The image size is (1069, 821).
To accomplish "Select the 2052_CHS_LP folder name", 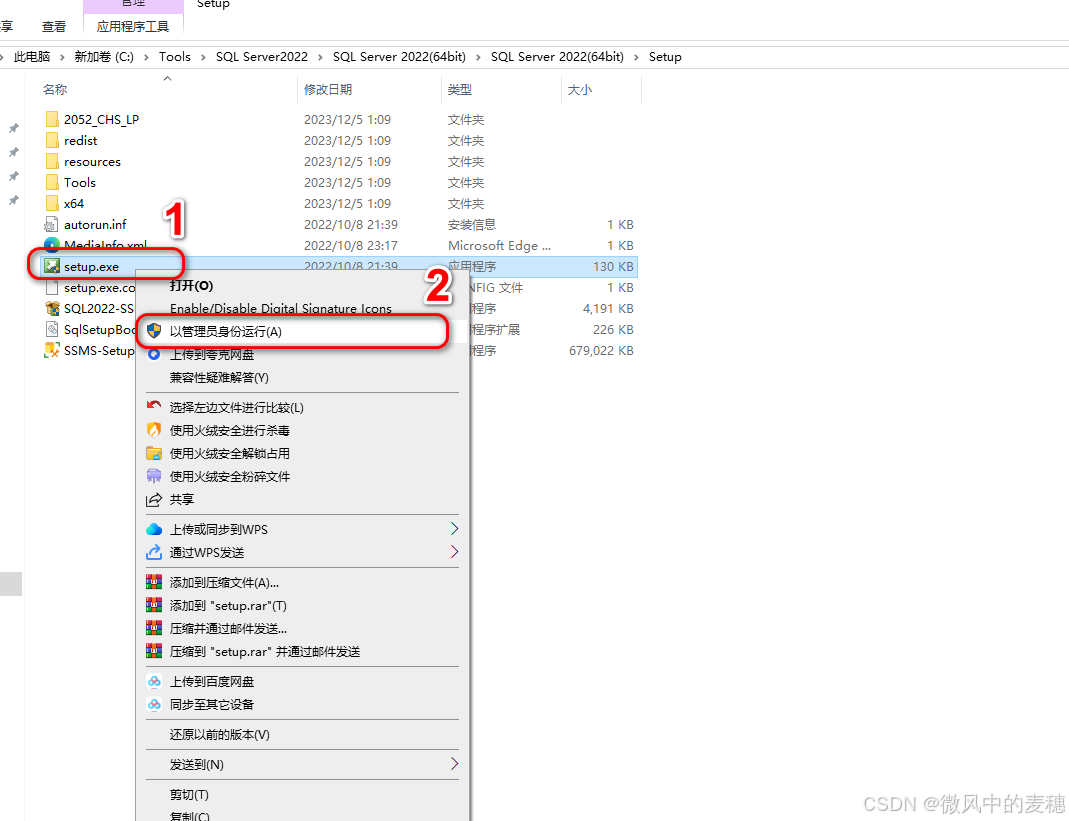I will click(102, 119).
